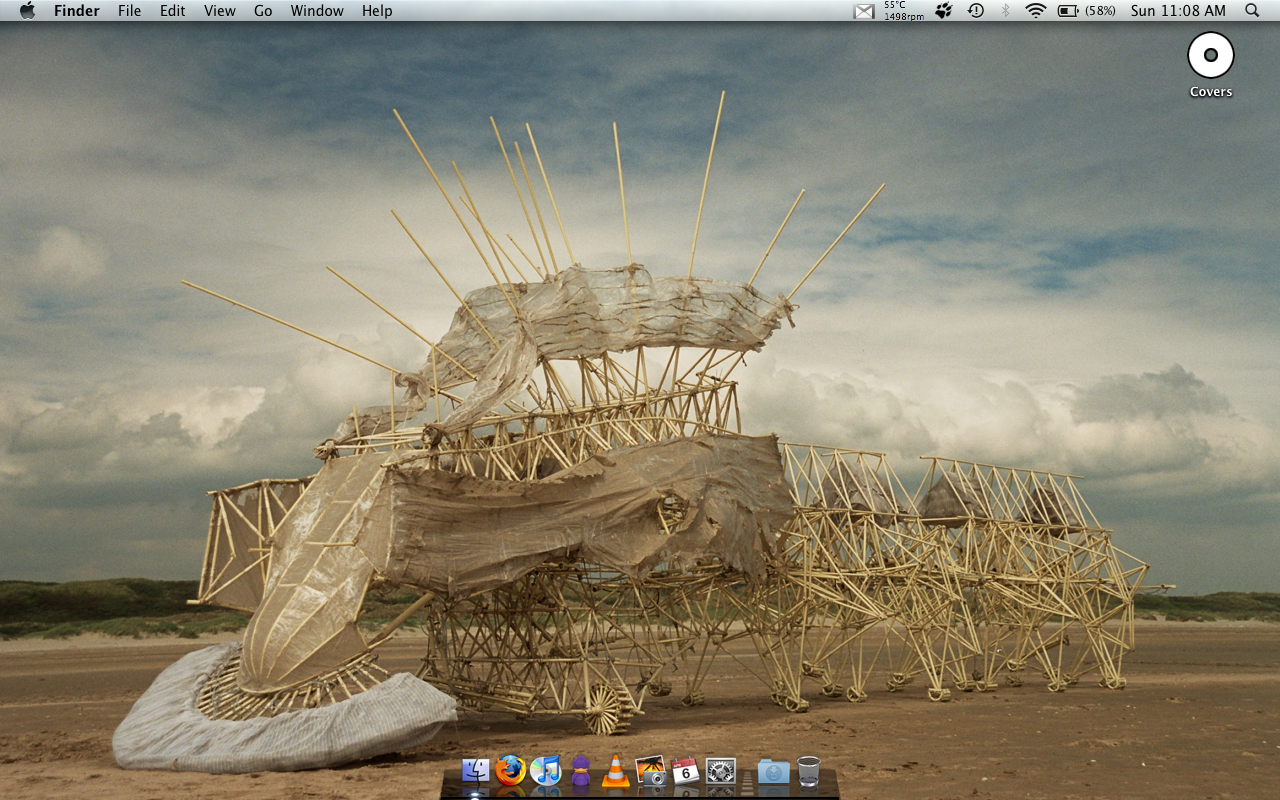This screenshot has width=1280, height=800.
Task: Open Adium purple duck icon
Action: pyautogui.click(x=580, y=771)
